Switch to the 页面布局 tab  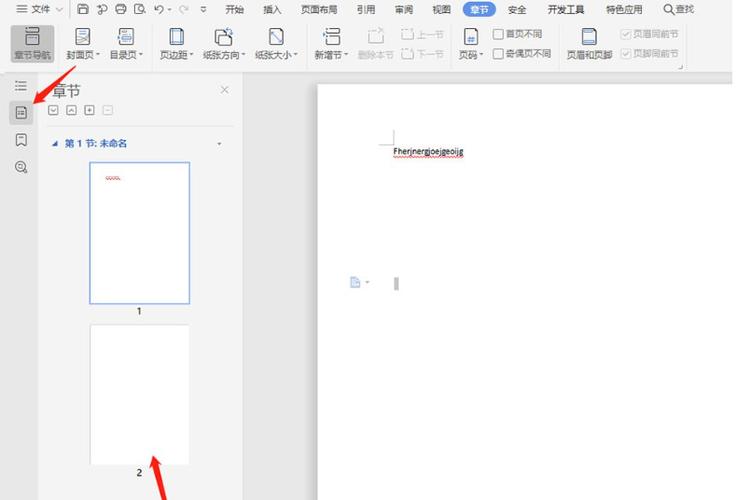319,9
